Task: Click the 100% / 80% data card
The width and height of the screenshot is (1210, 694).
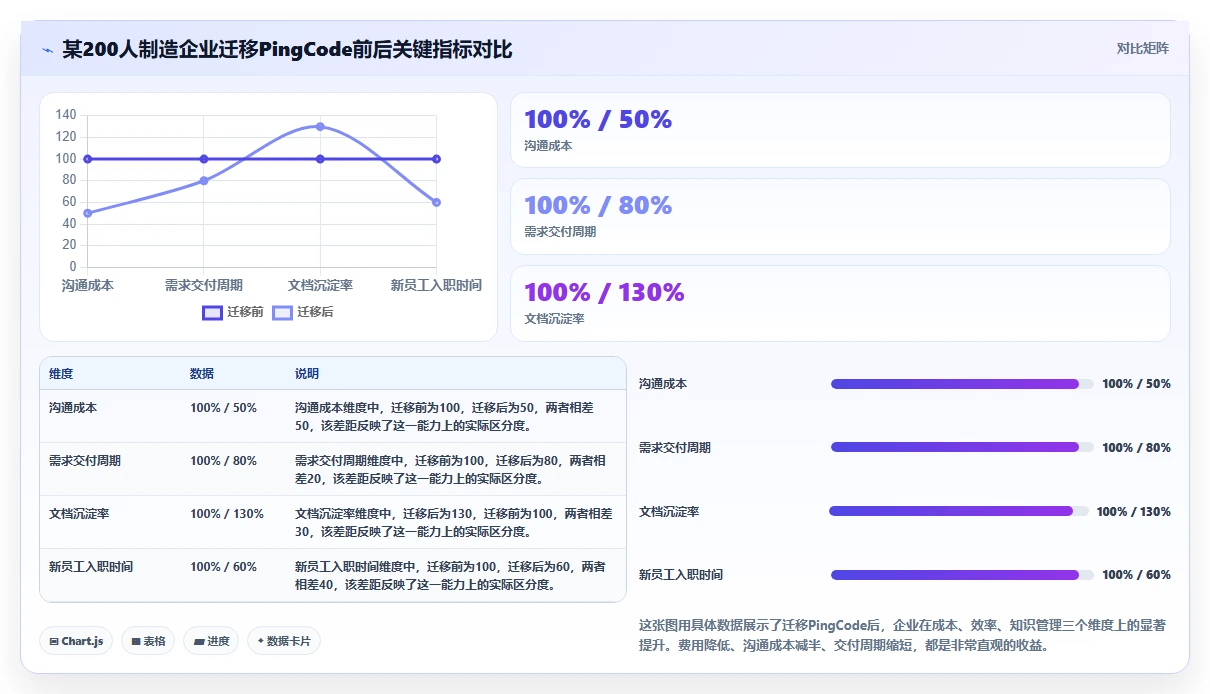Action: coord(840,216)
